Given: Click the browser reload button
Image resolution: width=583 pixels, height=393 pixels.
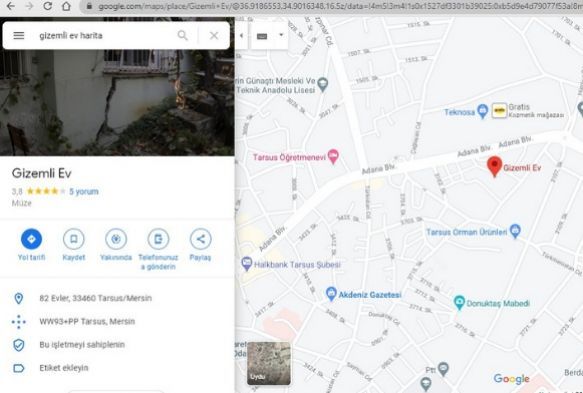Looking at the screenshot, I should 47,6.
